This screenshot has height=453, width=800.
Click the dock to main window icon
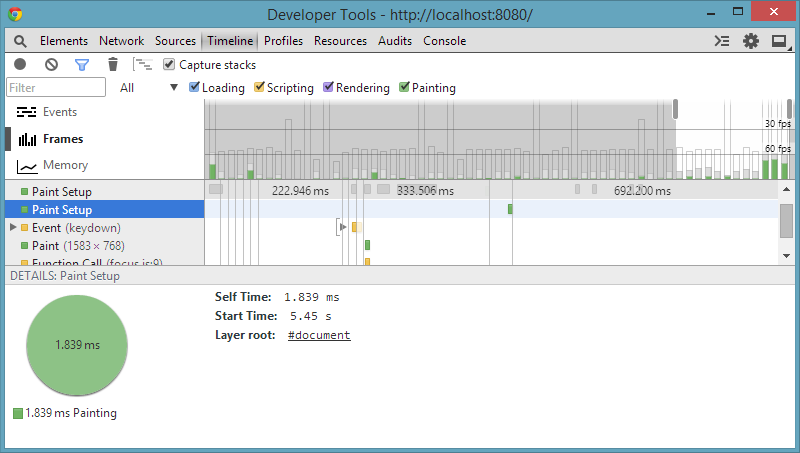pos(779,41)
